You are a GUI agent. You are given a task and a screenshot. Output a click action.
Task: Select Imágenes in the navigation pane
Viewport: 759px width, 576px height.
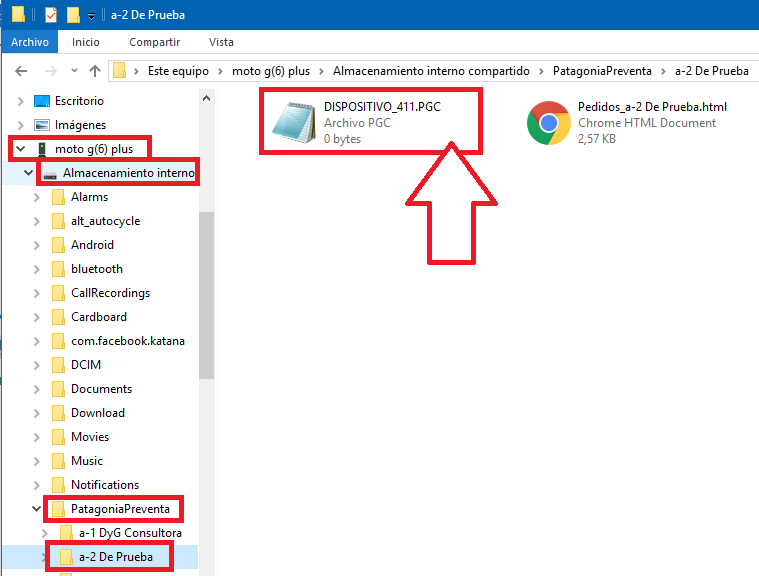click(x=80, y=125)
